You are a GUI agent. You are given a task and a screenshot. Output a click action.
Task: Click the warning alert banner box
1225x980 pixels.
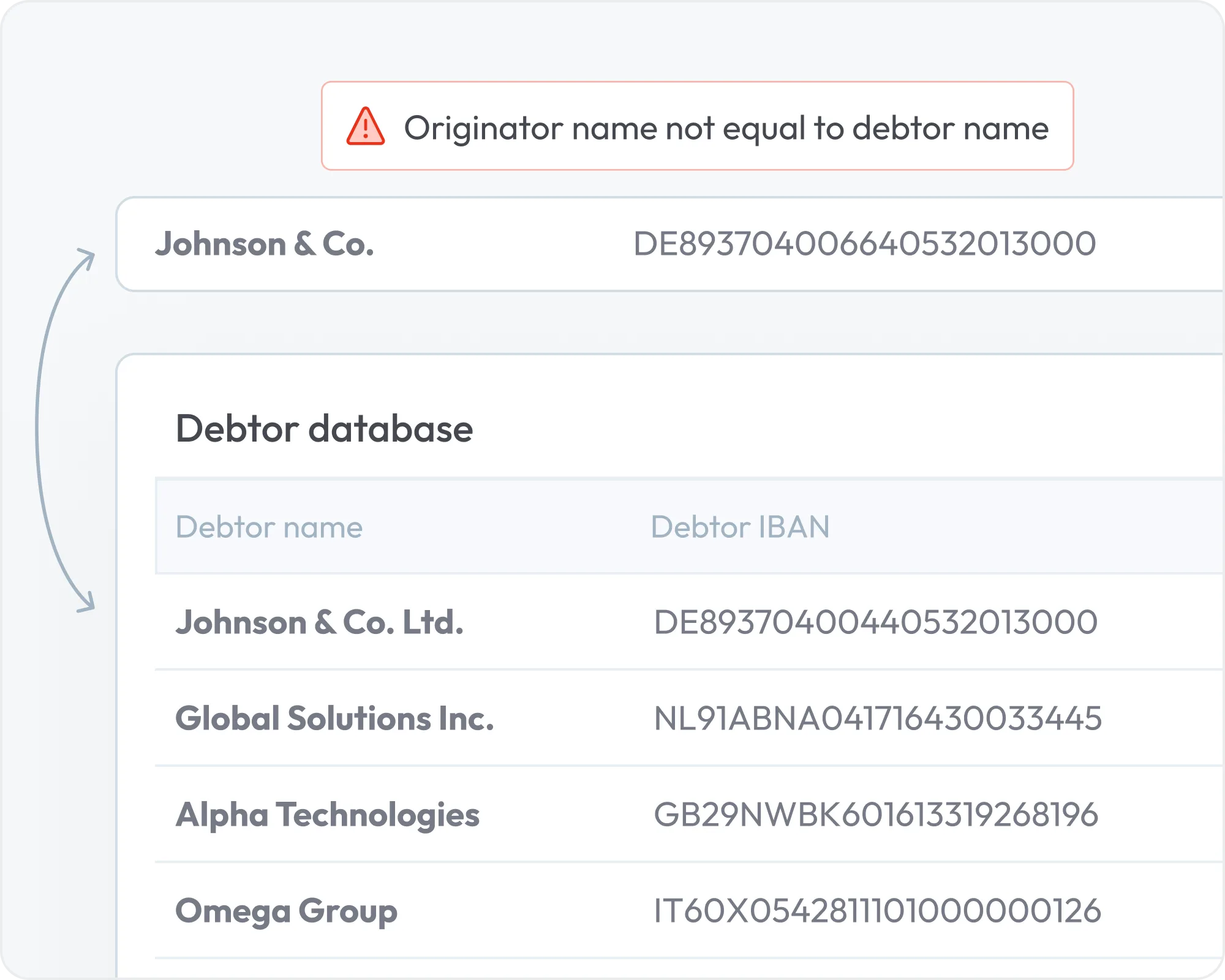click(x=698, y=126)
